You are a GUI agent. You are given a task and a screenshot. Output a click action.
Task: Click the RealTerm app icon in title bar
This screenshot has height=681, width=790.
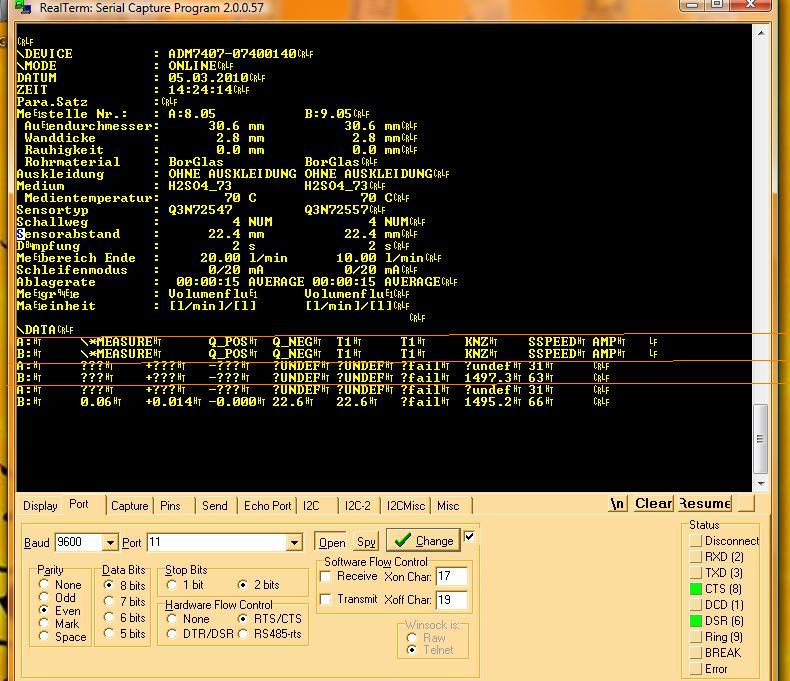point(25,8)
